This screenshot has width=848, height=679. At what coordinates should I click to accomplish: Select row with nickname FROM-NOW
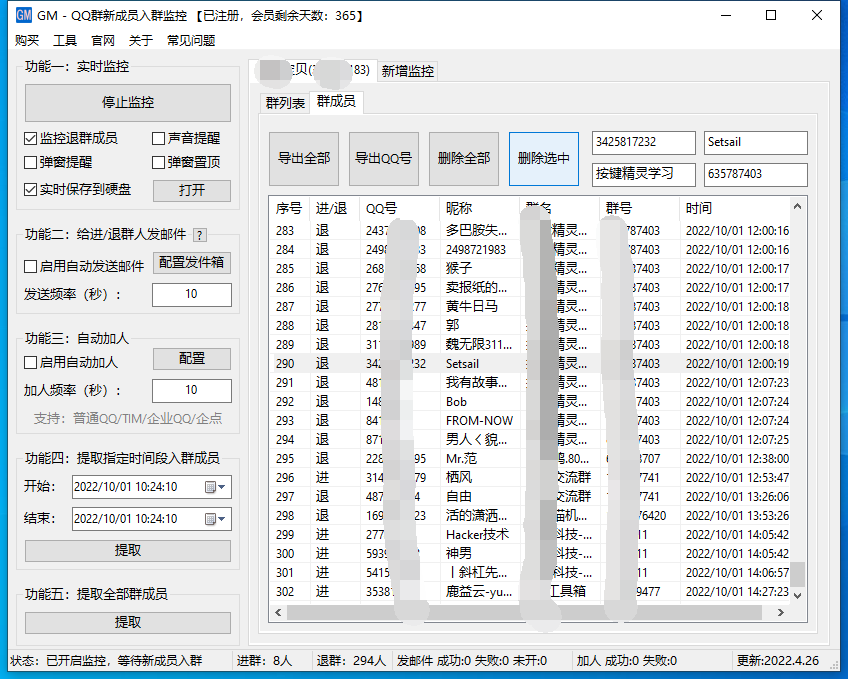pos(530,421)
